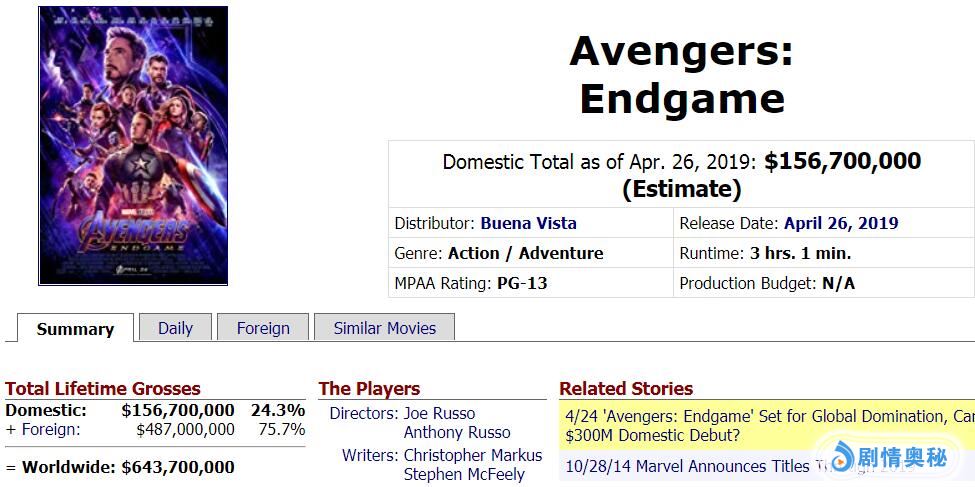This screenshot has height=487, width=975.
Task: View writer Stephen McFeely's page
Action: click(x=463, y=474)
